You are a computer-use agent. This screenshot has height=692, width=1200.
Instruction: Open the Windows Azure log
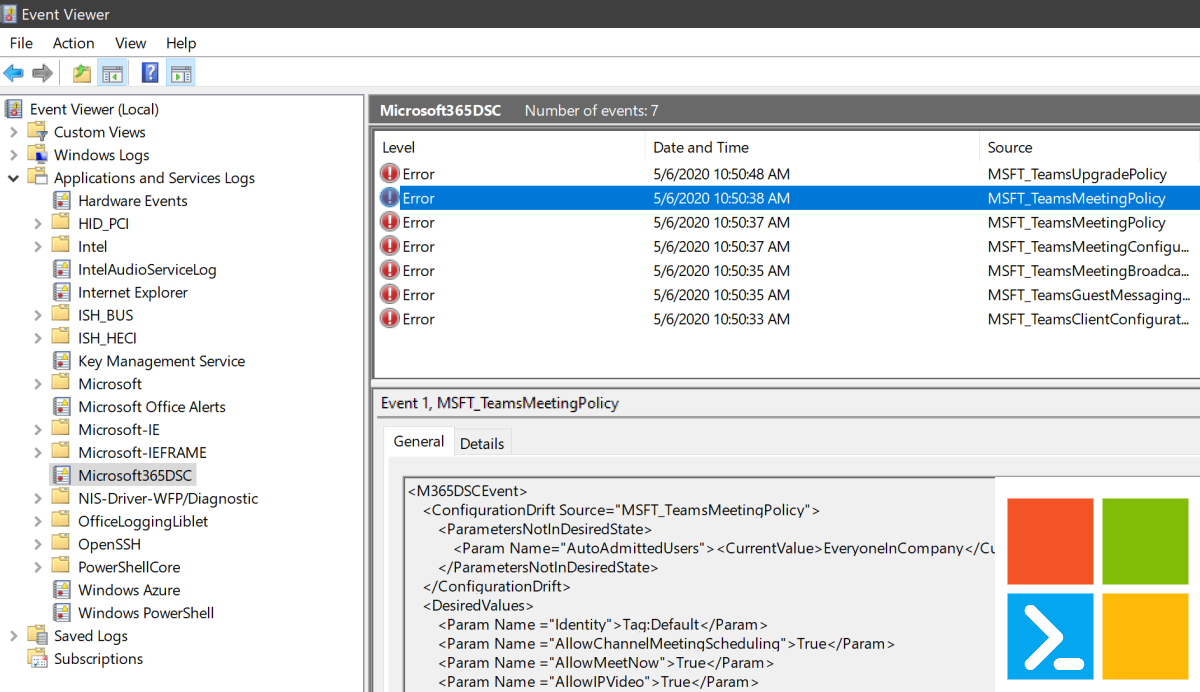click(x=129, y=590)
